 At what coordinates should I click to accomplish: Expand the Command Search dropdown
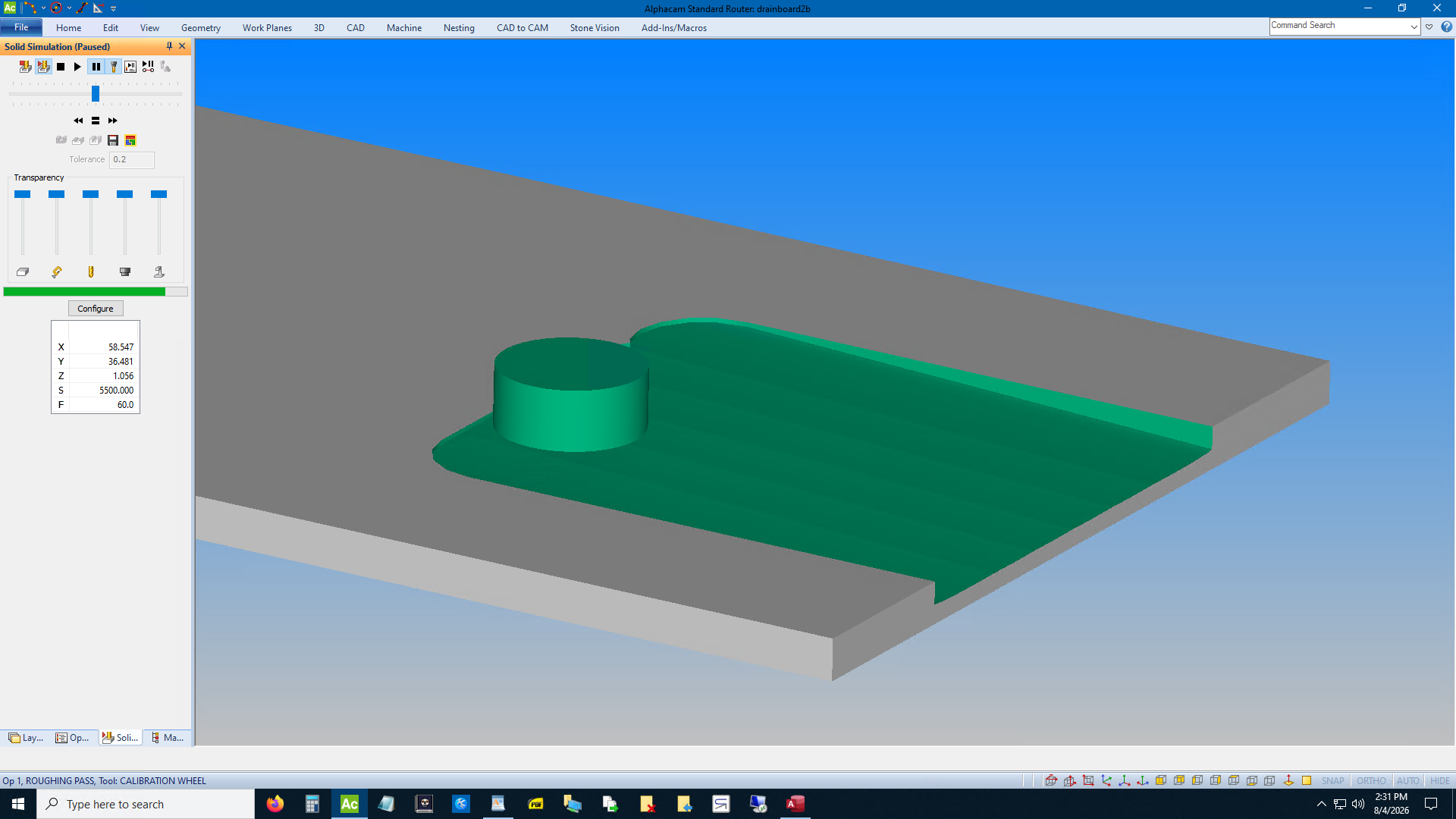click(x=1414, y=26)
